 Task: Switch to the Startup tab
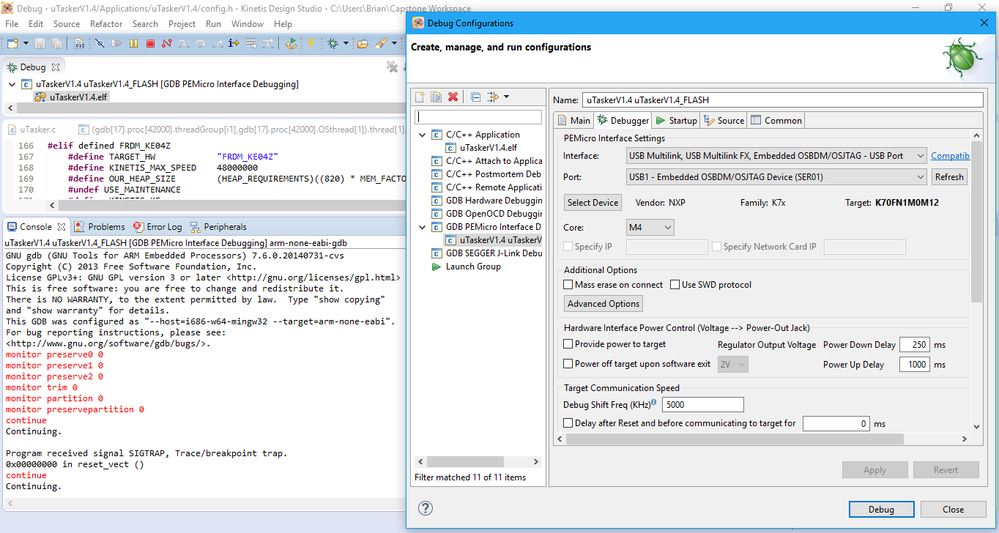tap(676, 120)
